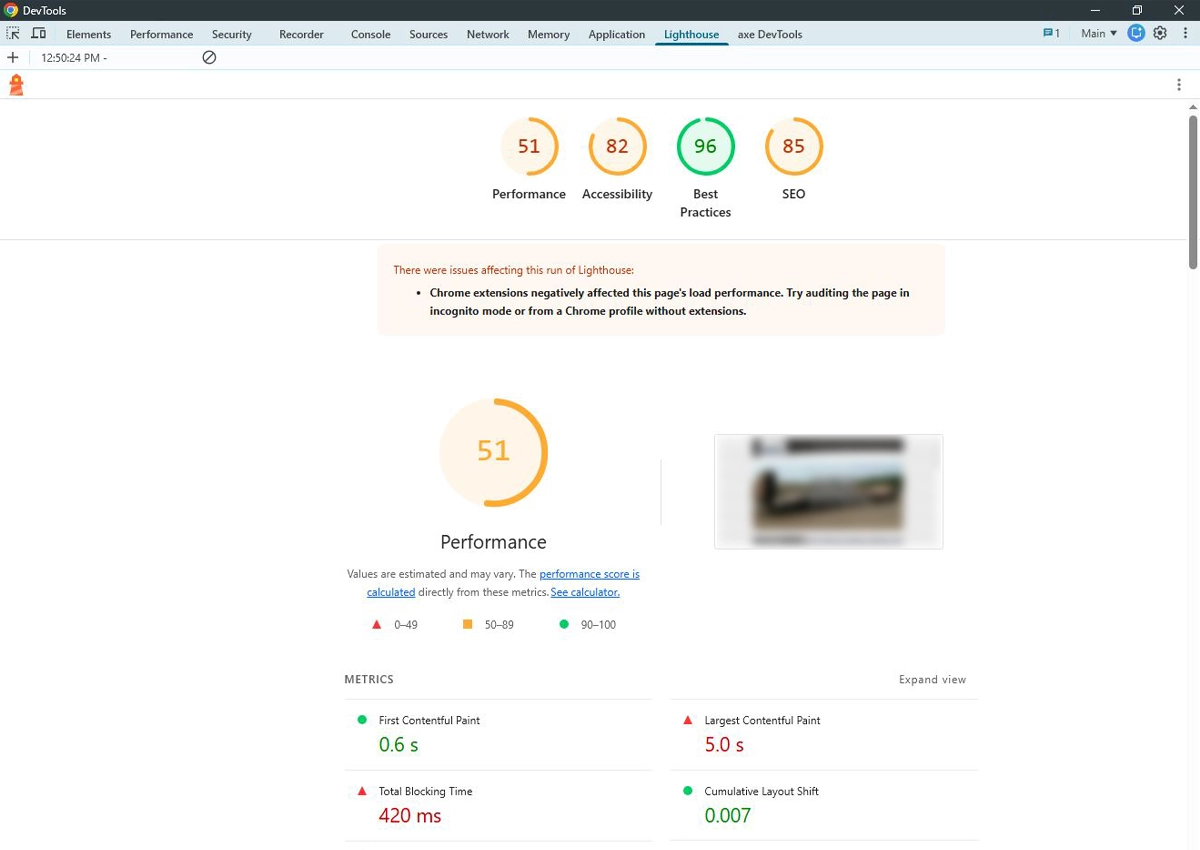Screen dimensions: 1200x850
Task: Click the orange square 50–89 legend entry
Action: [488, 624]
